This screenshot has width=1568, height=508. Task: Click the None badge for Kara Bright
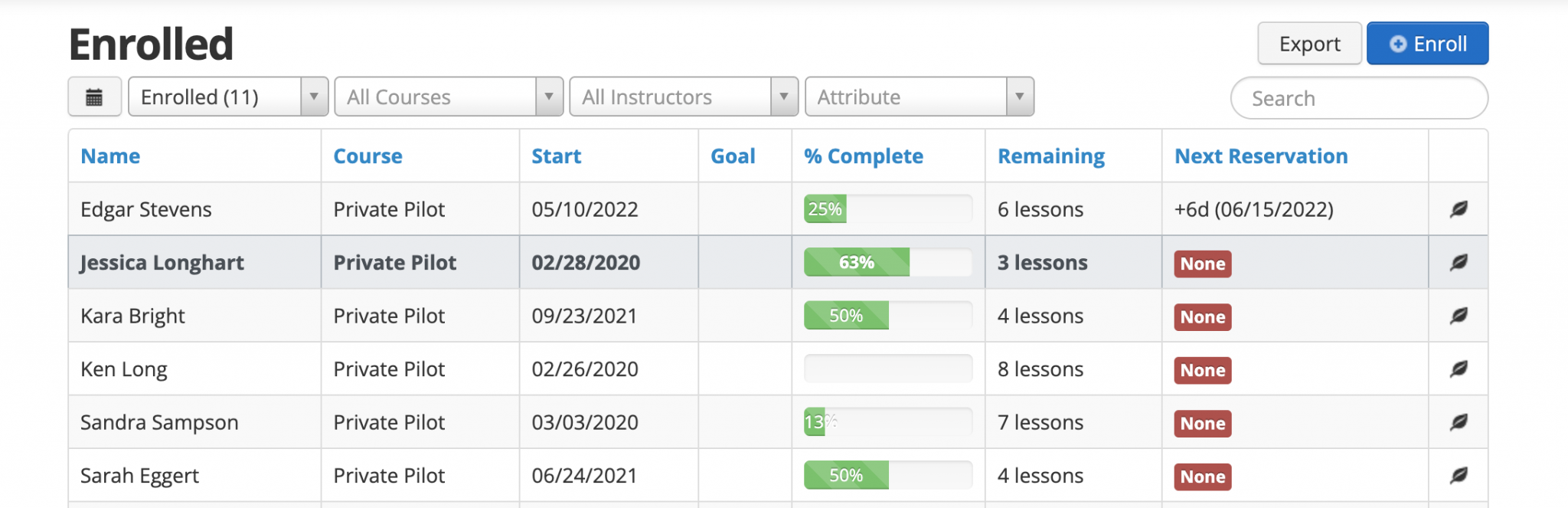tap(1202, 317)
